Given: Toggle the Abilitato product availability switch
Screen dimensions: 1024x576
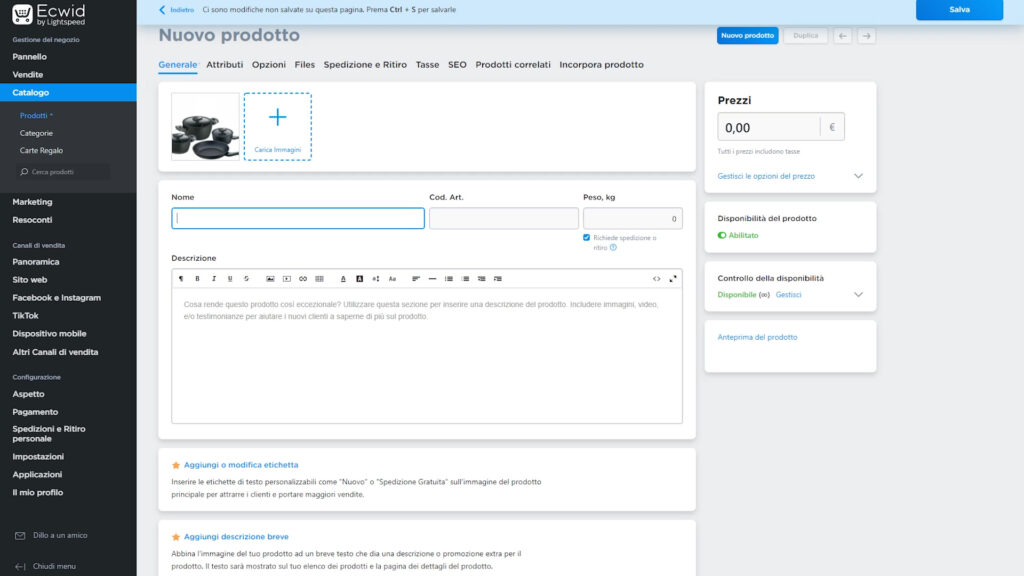Looking at the screenshot, I should pyautogui.click(x=722, y=236).
